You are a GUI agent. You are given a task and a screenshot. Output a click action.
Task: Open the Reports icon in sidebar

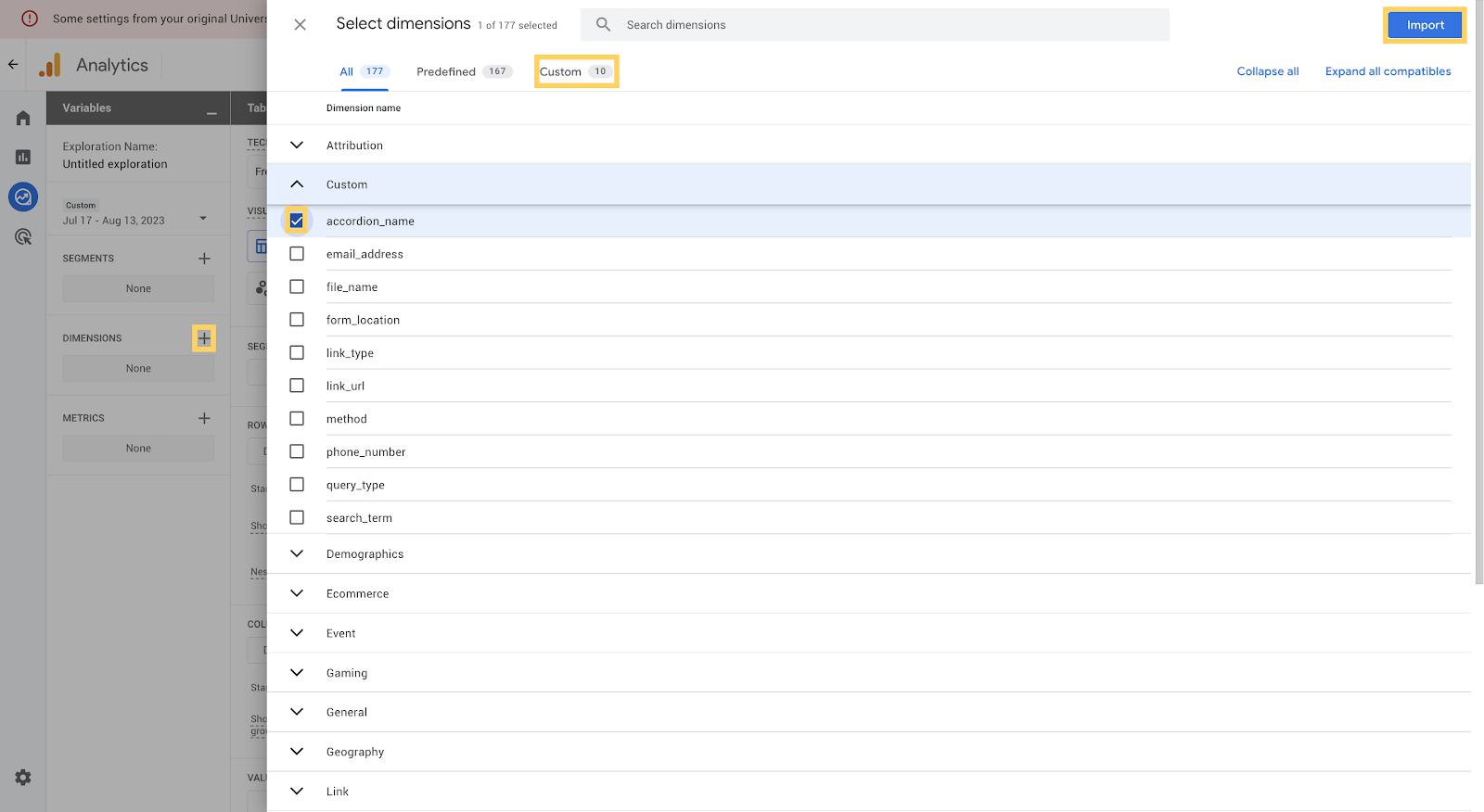(23, 158)
